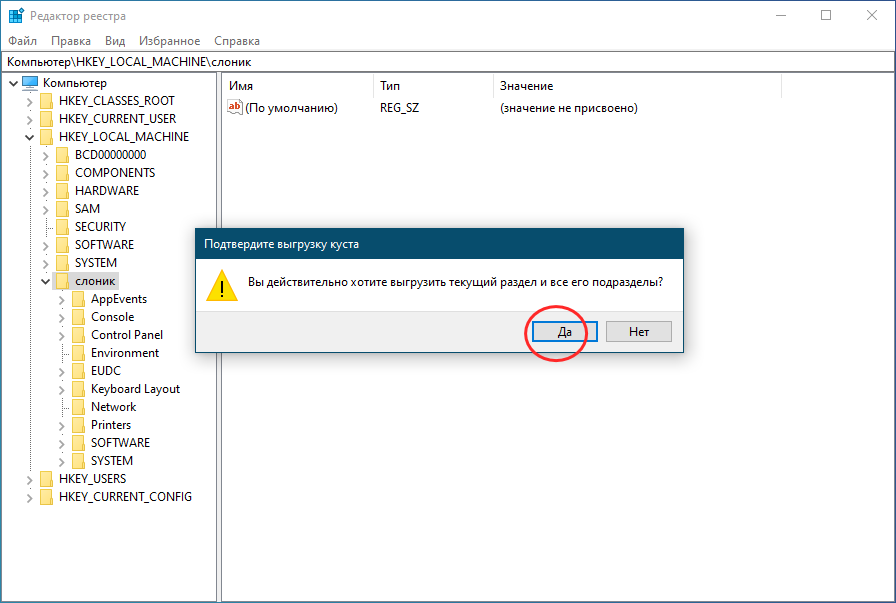Expand the AppEvents subkey
896x603 pixels.
(x=62, y=299)
